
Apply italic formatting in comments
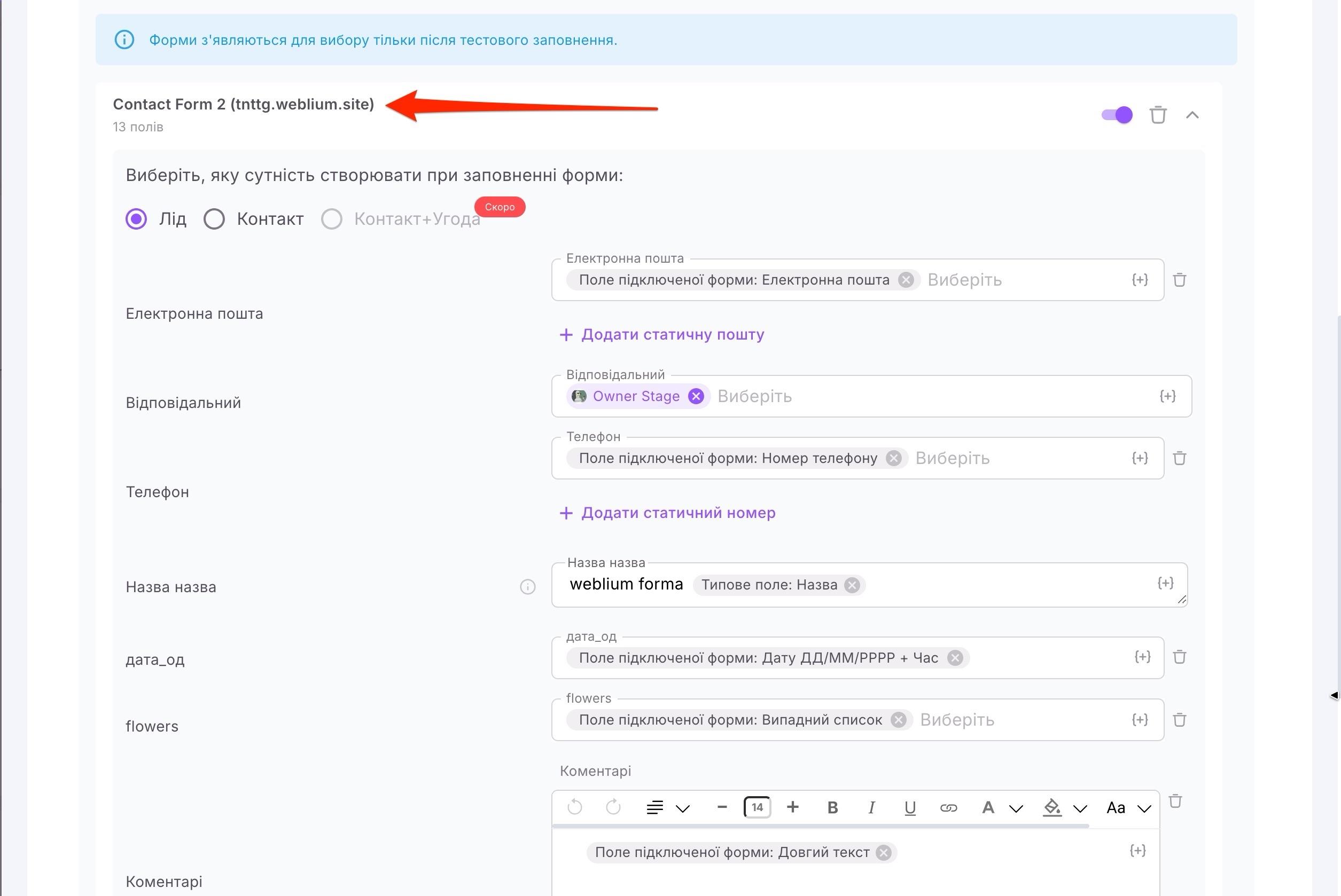[871, 807]
